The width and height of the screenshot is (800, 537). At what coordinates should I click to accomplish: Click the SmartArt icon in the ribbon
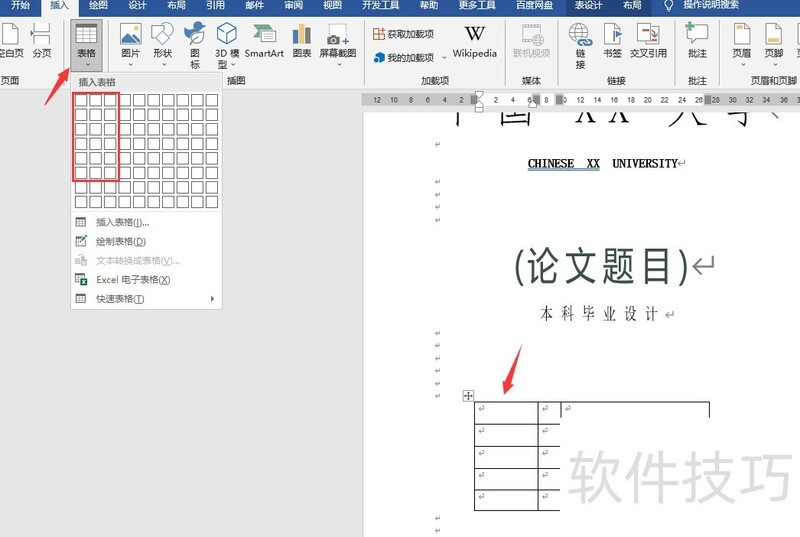[x=264, y=41]
